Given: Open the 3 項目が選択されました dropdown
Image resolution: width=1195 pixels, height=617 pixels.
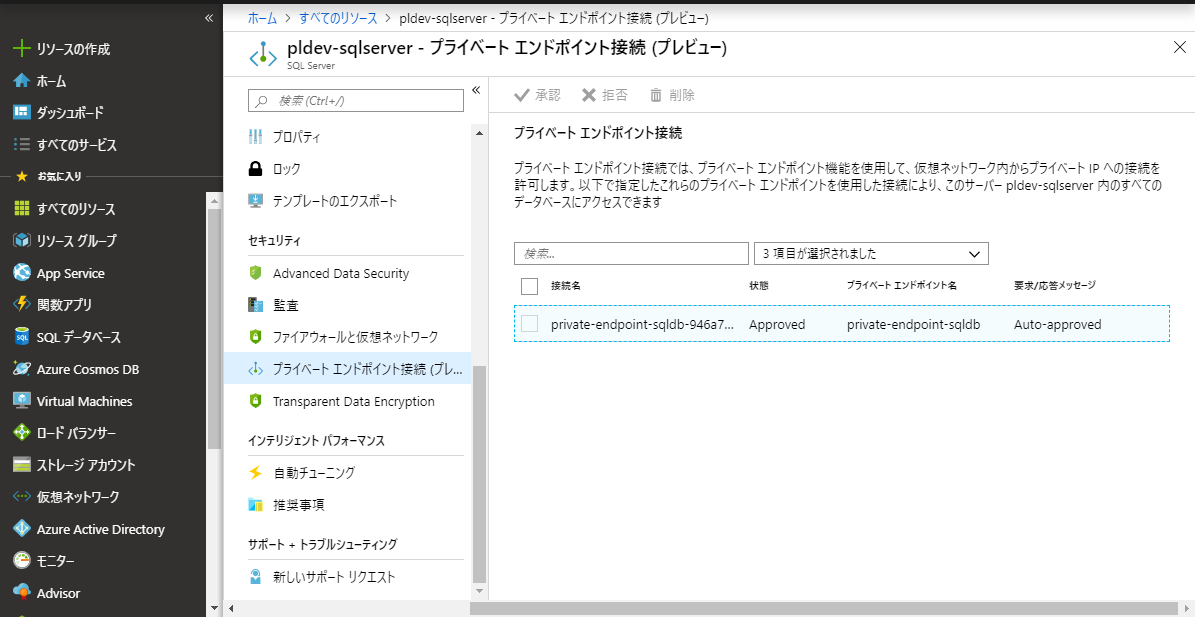Looking at the screenshot, I should pos(871,254).
